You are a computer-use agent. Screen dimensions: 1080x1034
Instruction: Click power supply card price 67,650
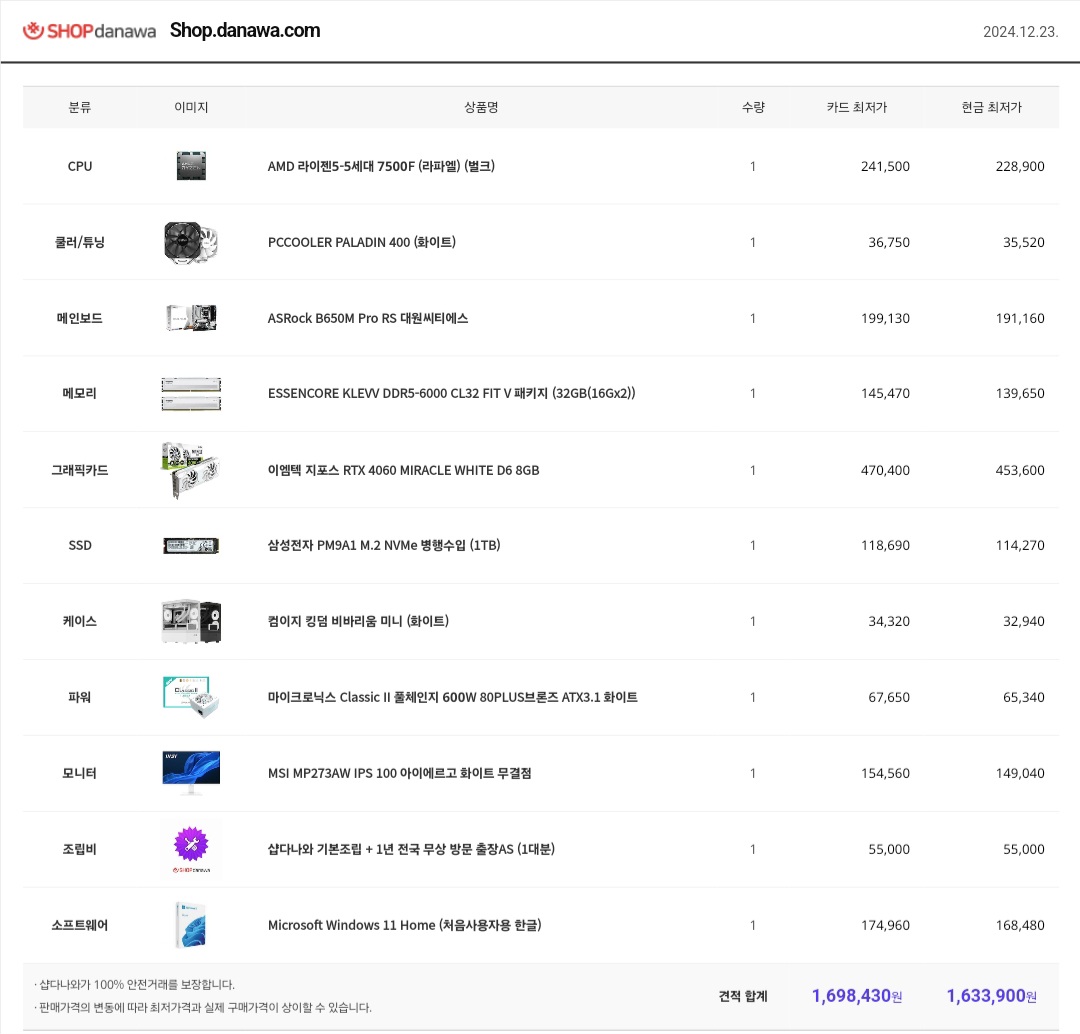[x=889, y=697]
